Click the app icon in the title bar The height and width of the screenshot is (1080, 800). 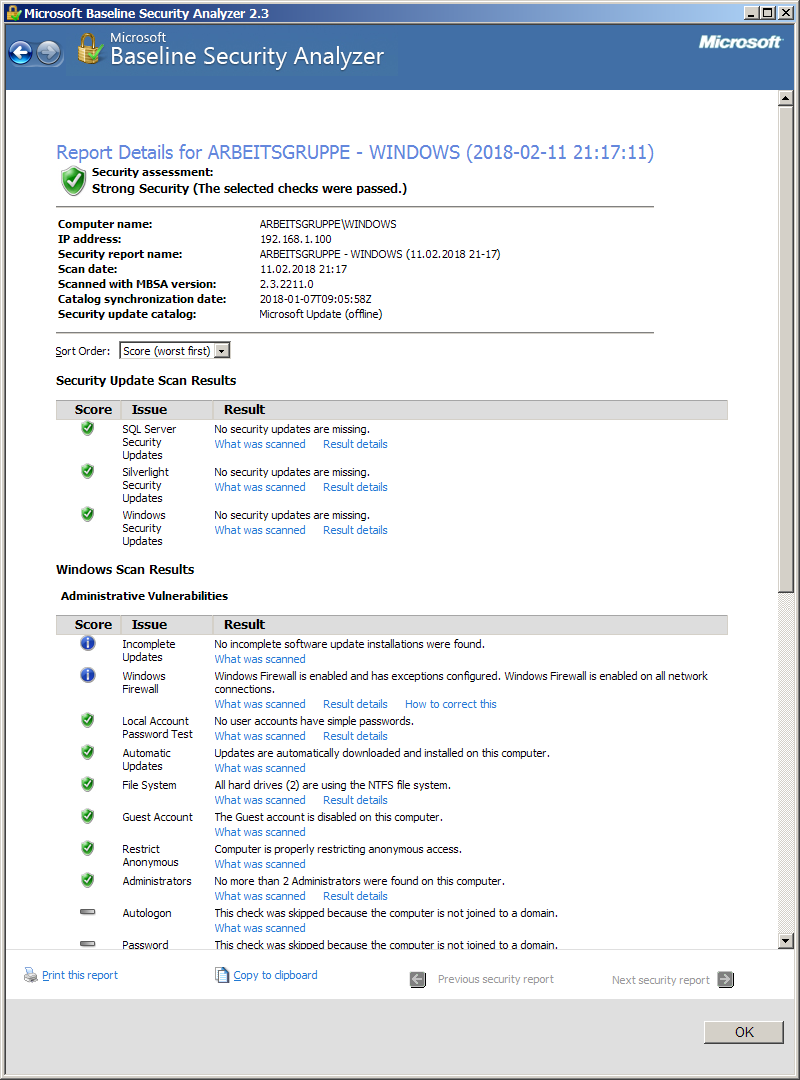coord(14,12)
